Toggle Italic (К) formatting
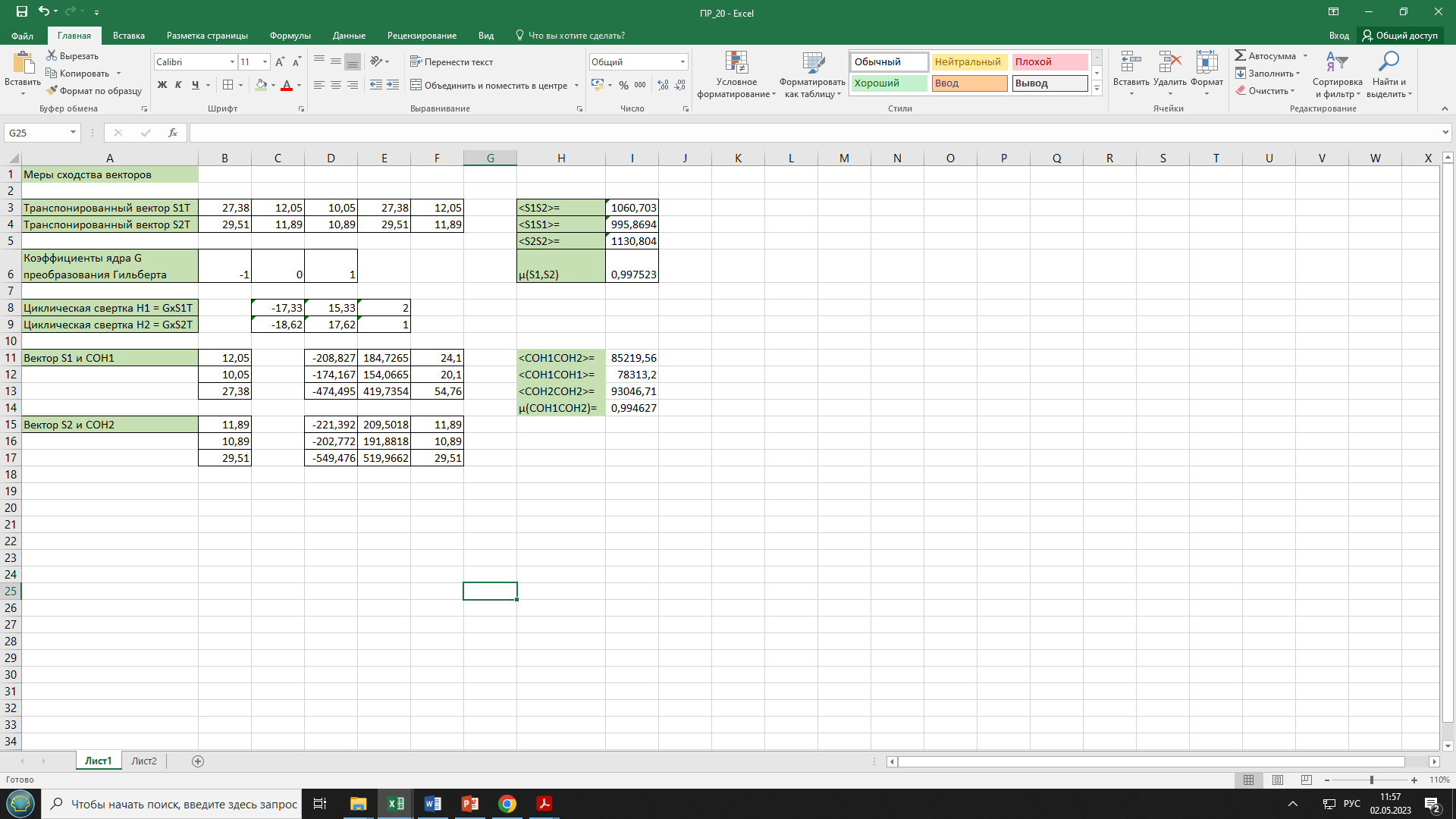The height and width of the screenshot is (819, 1456). click(178, 85)
